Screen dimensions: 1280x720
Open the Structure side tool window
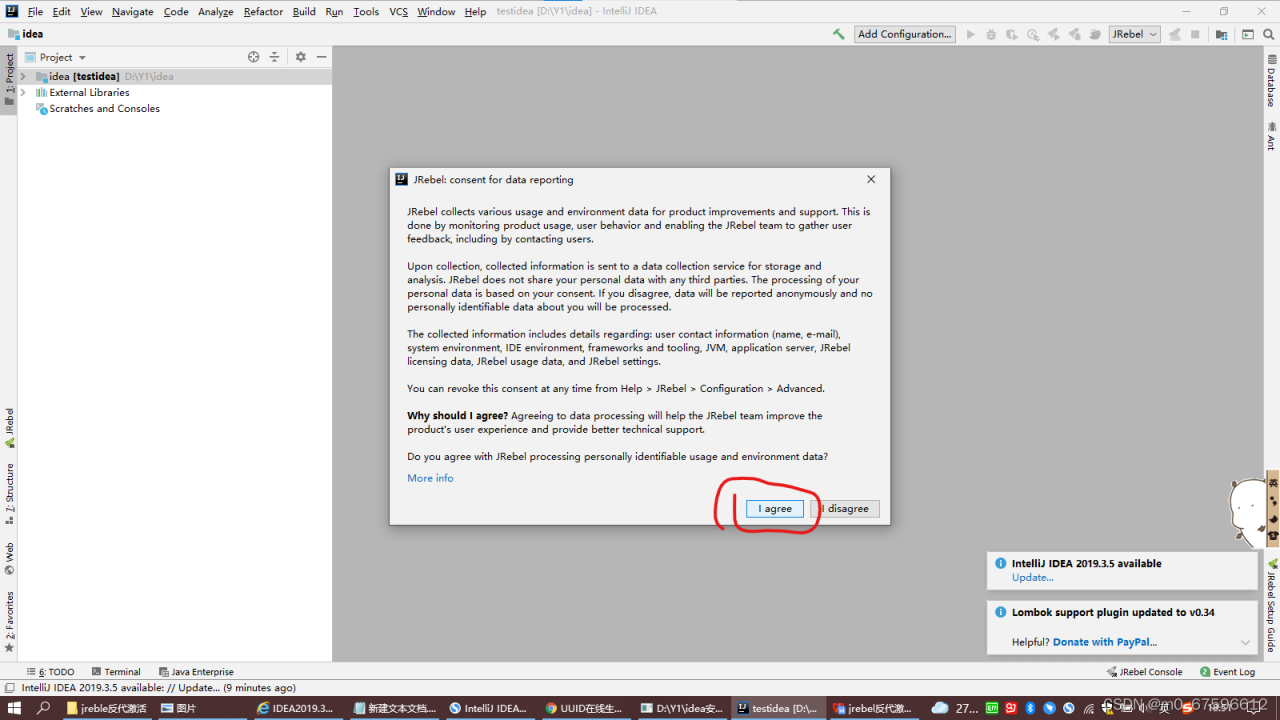[9, 494]
